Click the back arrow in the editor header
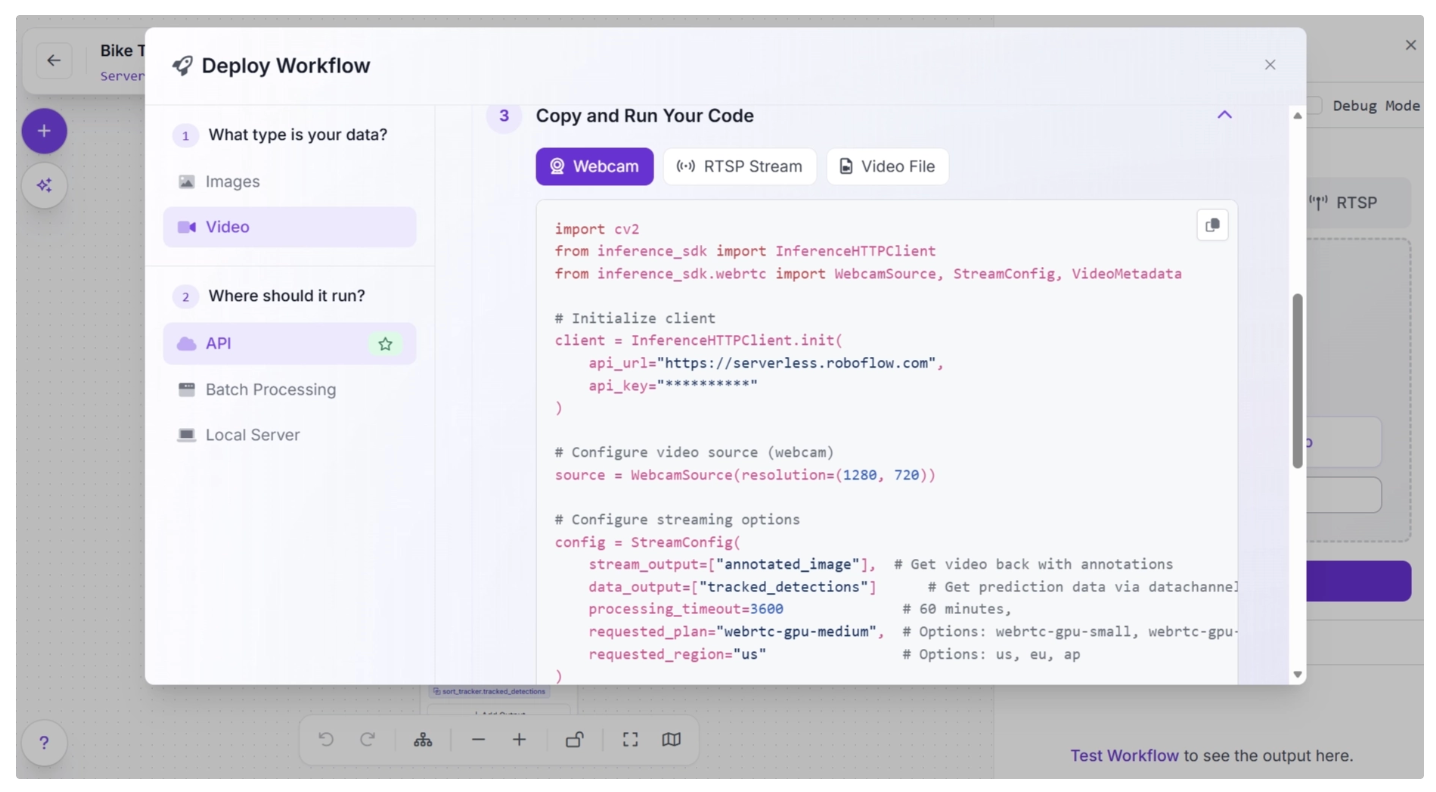Image resolution: width=1436 pixels, height=792 pixels. [54, 60]
